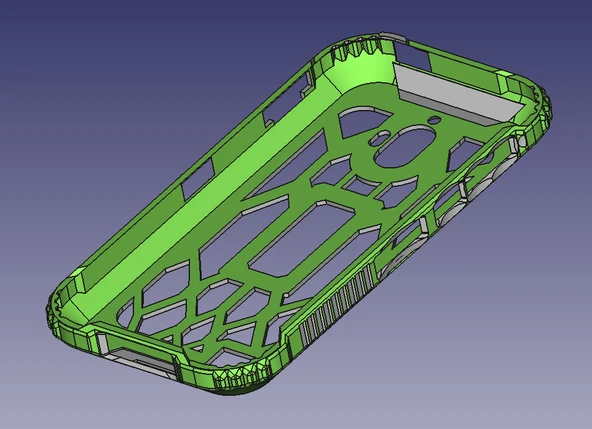Viewport: 592px width, 429px height.
Task: Select the gray rectangular insert at case top
Action: [x=458, y=94]
